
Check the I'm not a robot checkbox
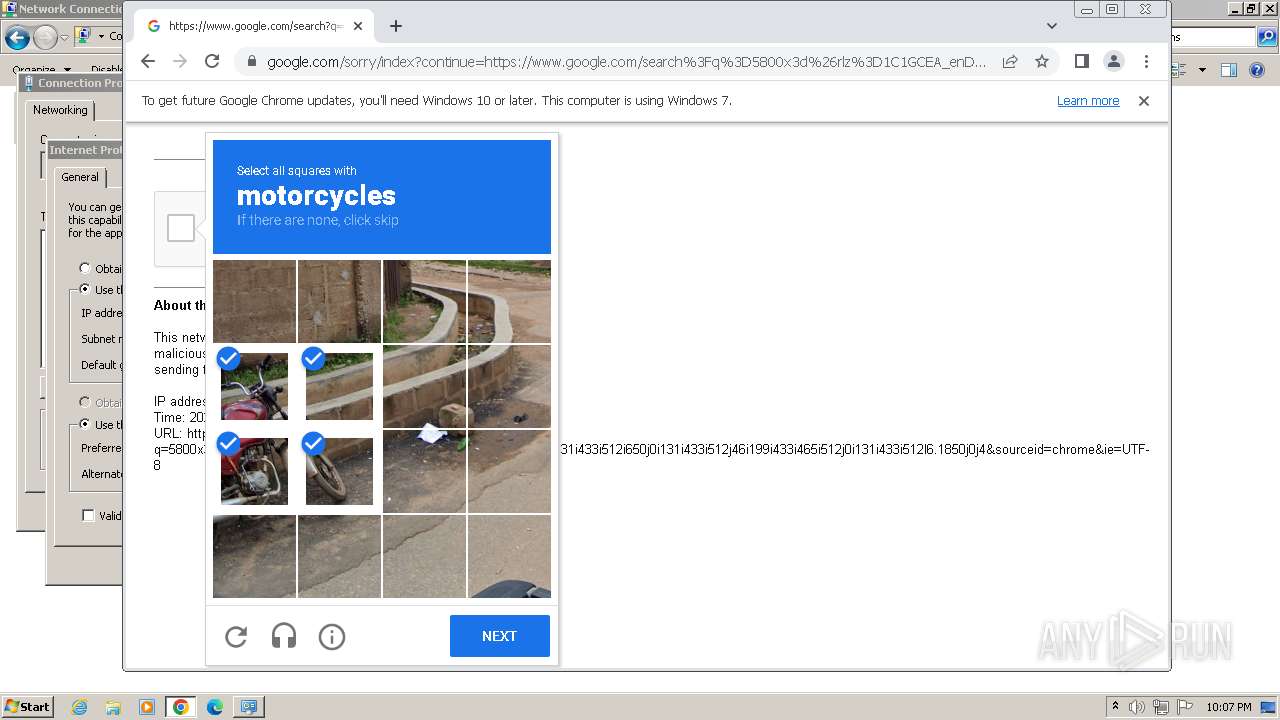click(181, 228)
